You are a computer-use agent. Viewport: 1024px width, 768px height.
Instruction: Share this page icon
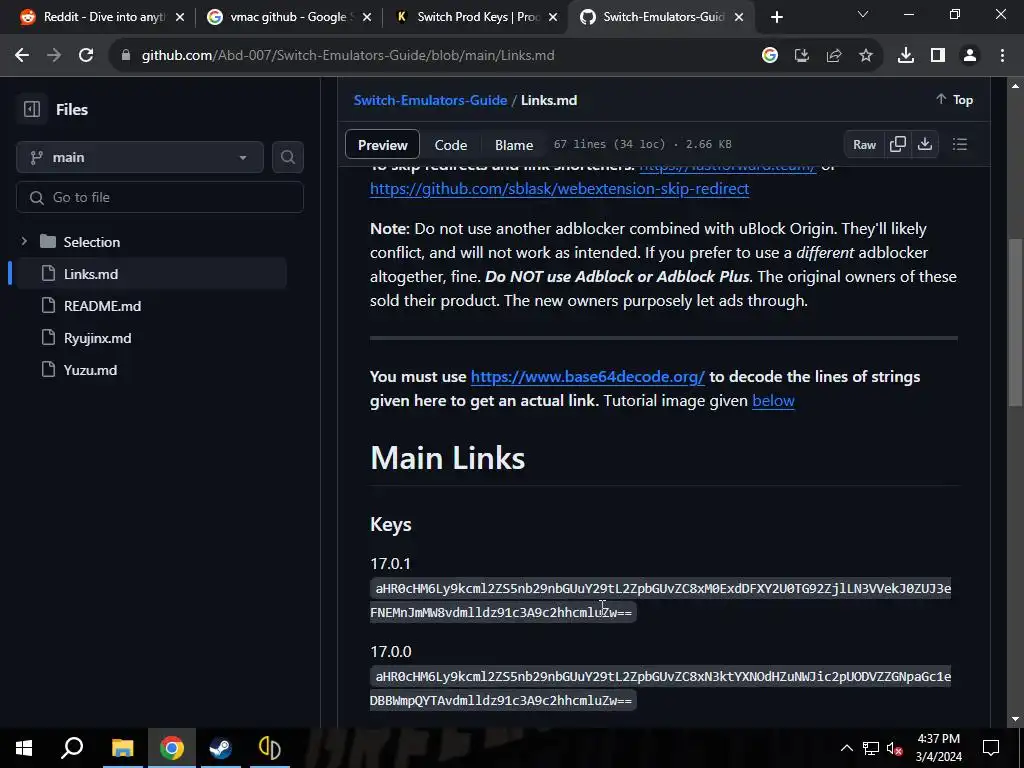pyautogui.click(x=834, y=56)
